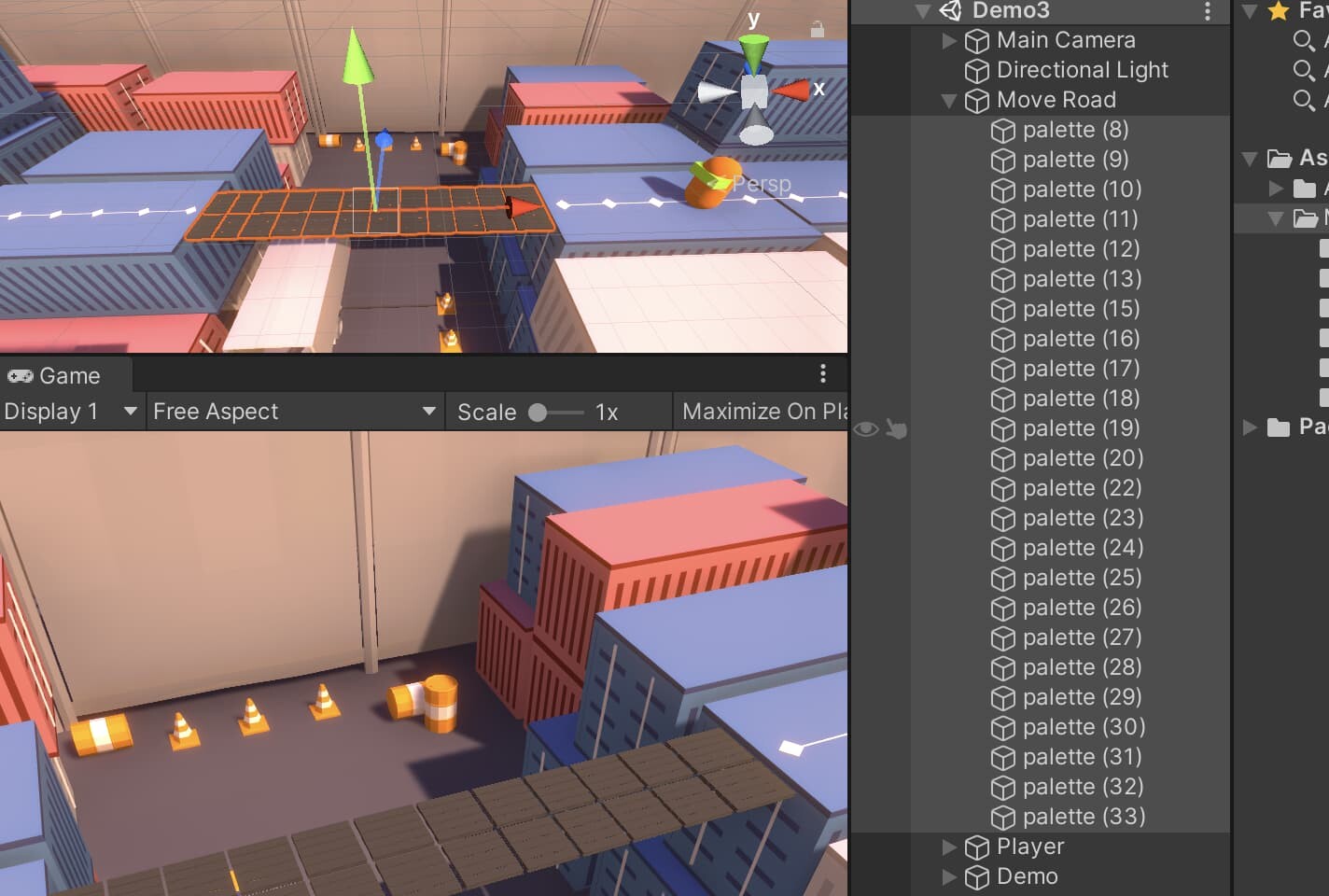1329x896 pixels.
Task: Click the cube icon beside palette (13)
Action: (1002, 280)
